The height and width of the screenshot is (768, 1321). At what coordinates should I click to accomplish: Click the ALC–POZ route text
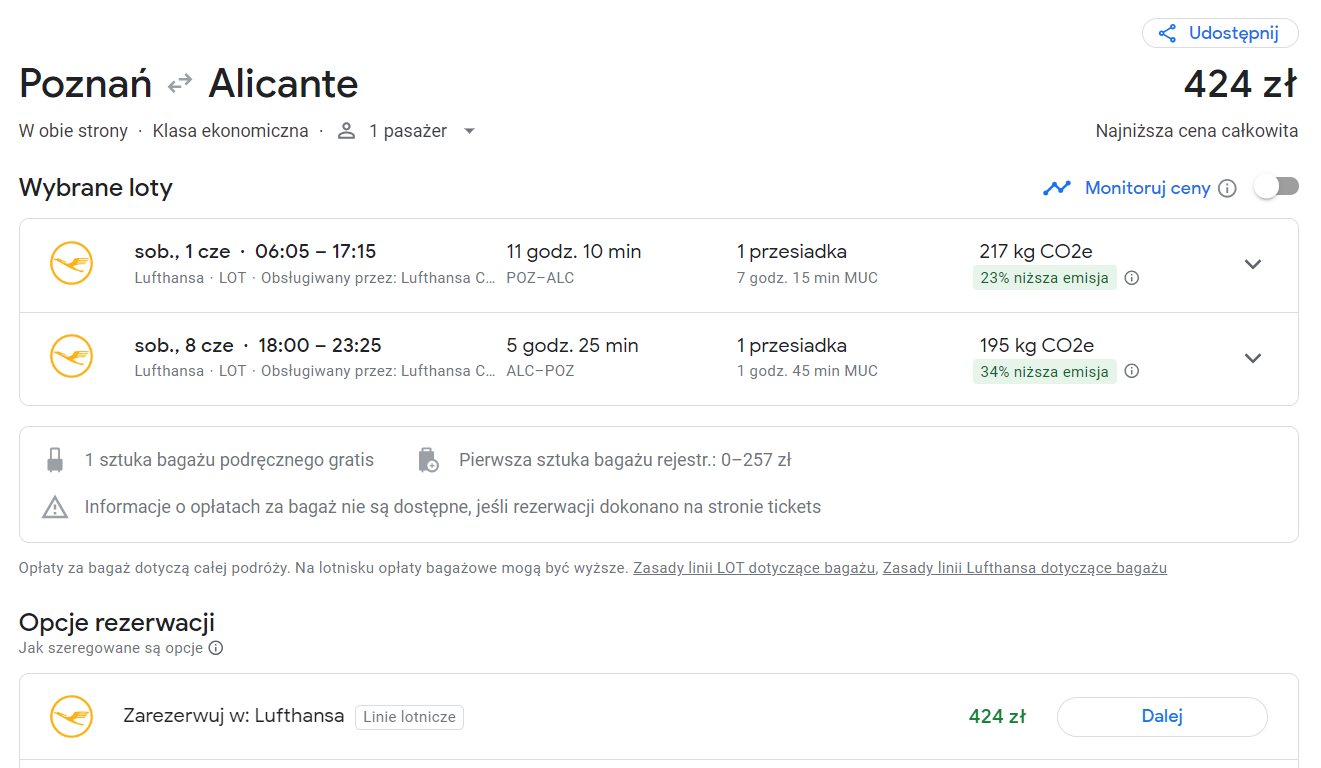(x=540, y=371)
